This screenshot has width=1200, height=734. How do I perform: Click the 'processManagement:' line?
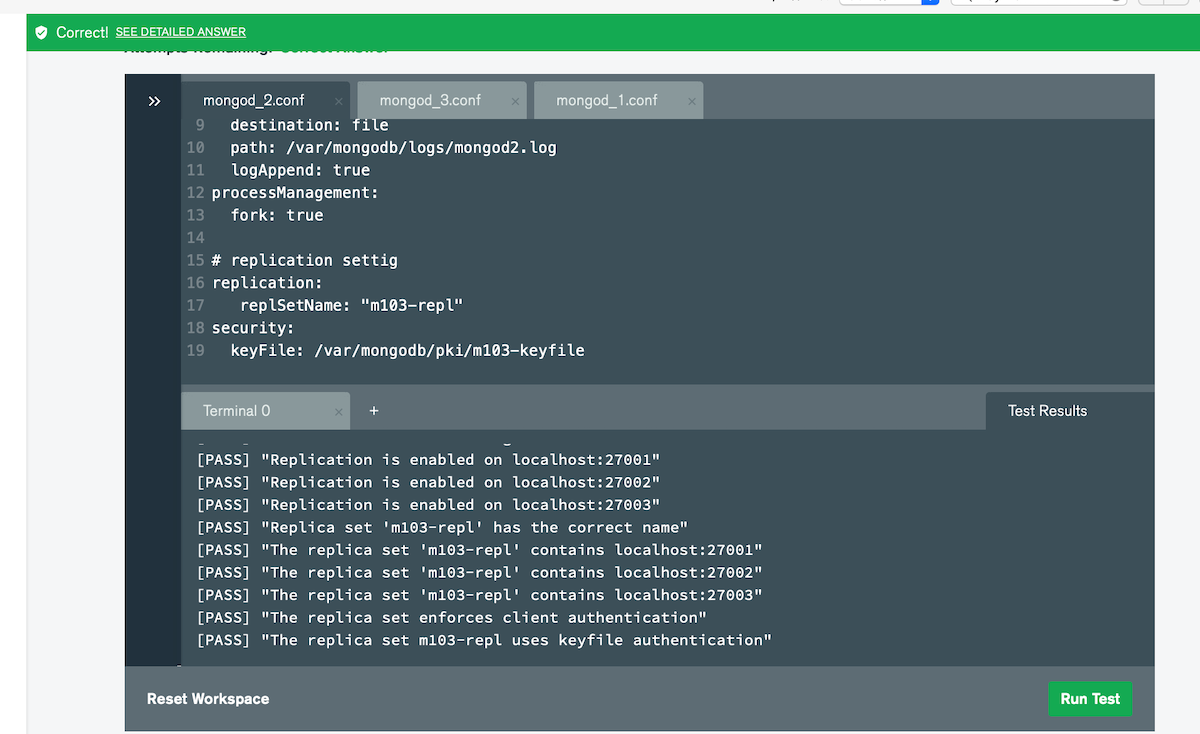tap(295, 192)
